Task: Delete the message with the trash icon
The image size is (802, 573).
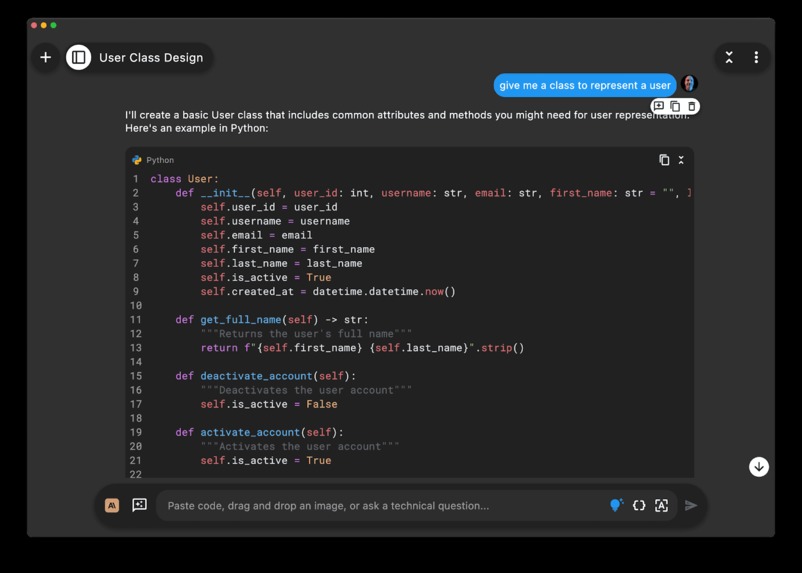Action: click(692, 106)
